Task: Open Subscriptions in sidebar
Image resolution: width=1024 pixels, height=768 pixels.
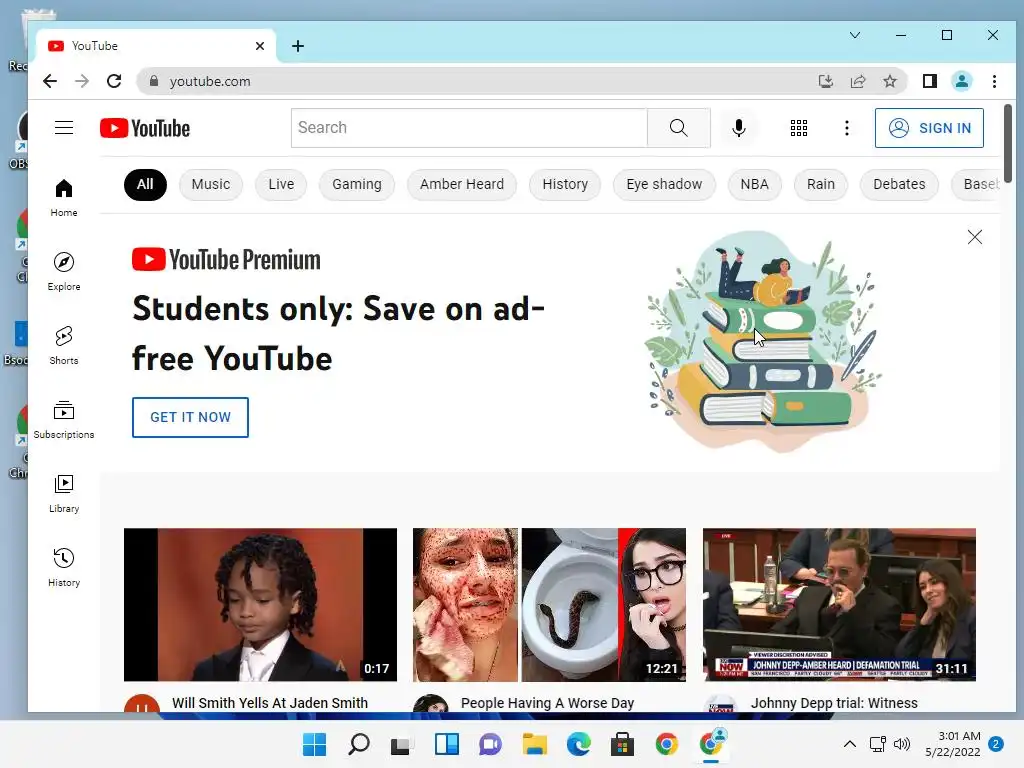Action: (x=64, y=419)
